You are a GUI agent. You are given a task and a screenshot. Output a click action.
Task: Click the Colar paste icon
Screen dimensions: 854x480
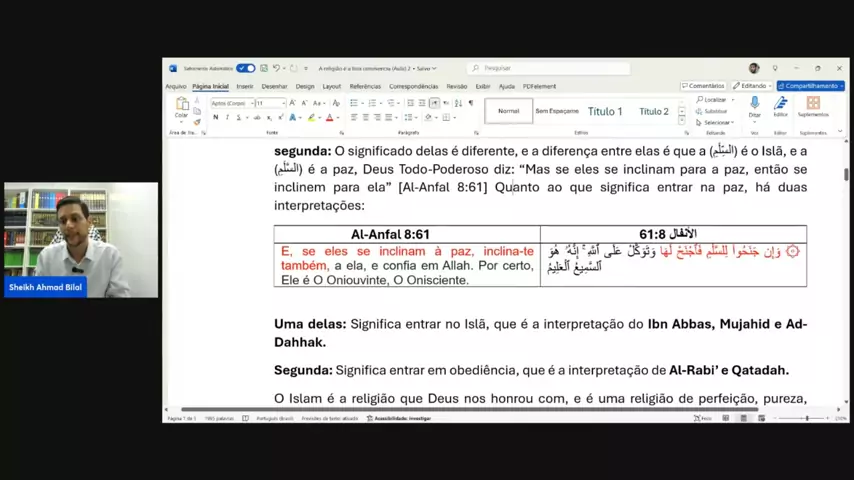(181, 105)
